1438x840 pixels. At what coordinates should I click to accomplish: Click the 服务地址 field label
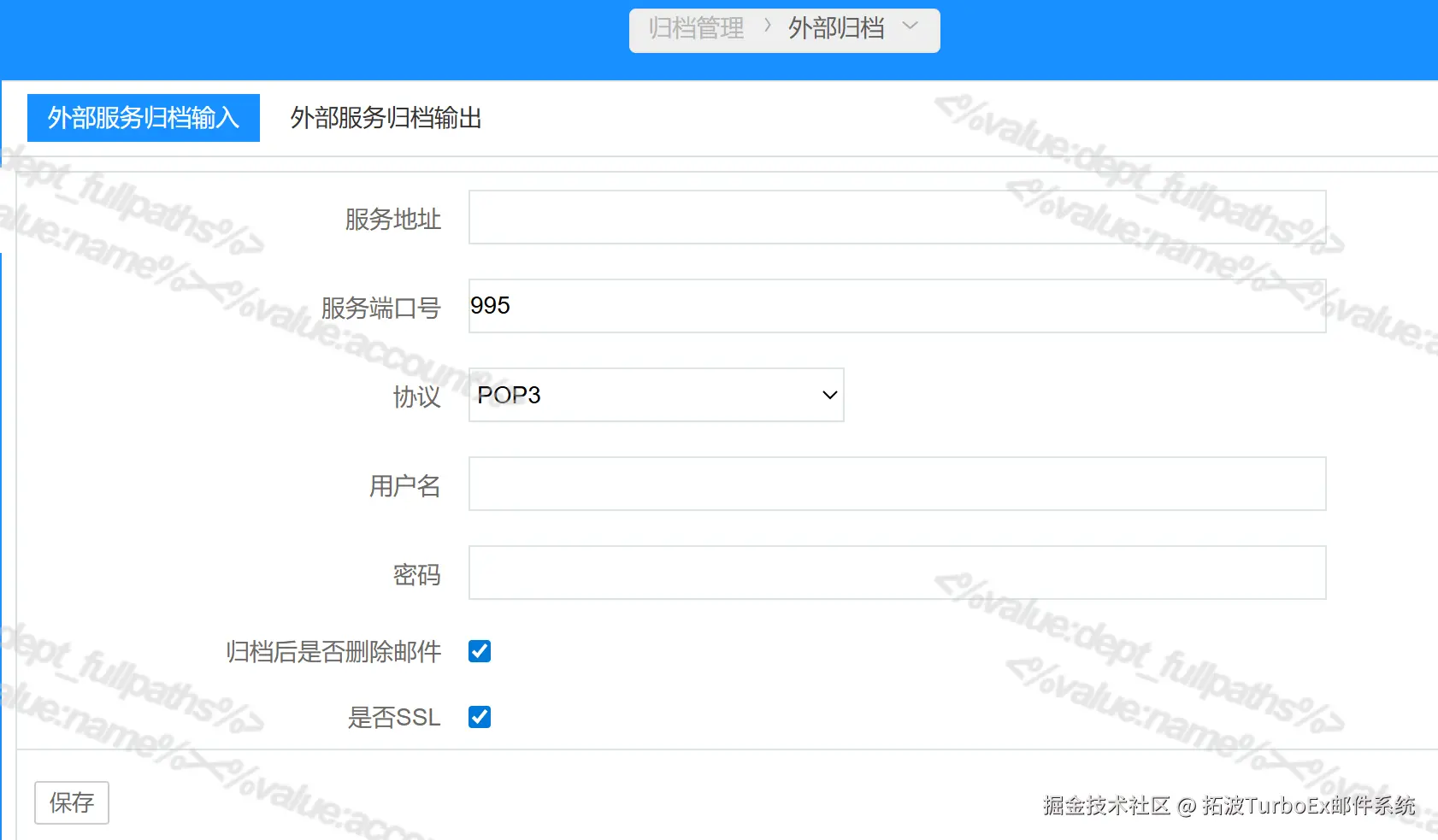point(392,220)
